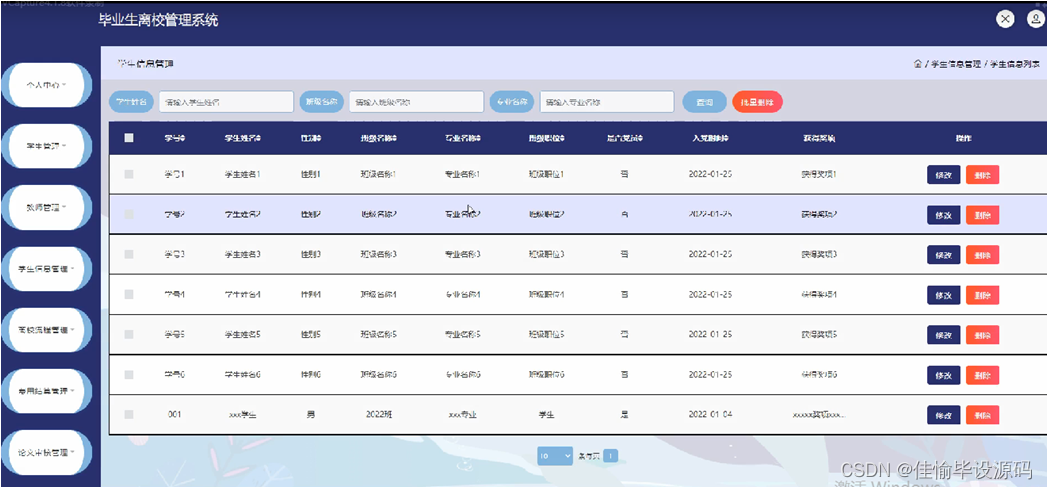Click 修改 for row 学号2
Image resolution: width=1047 pixels, height=489 pixels.
[944, 215]
